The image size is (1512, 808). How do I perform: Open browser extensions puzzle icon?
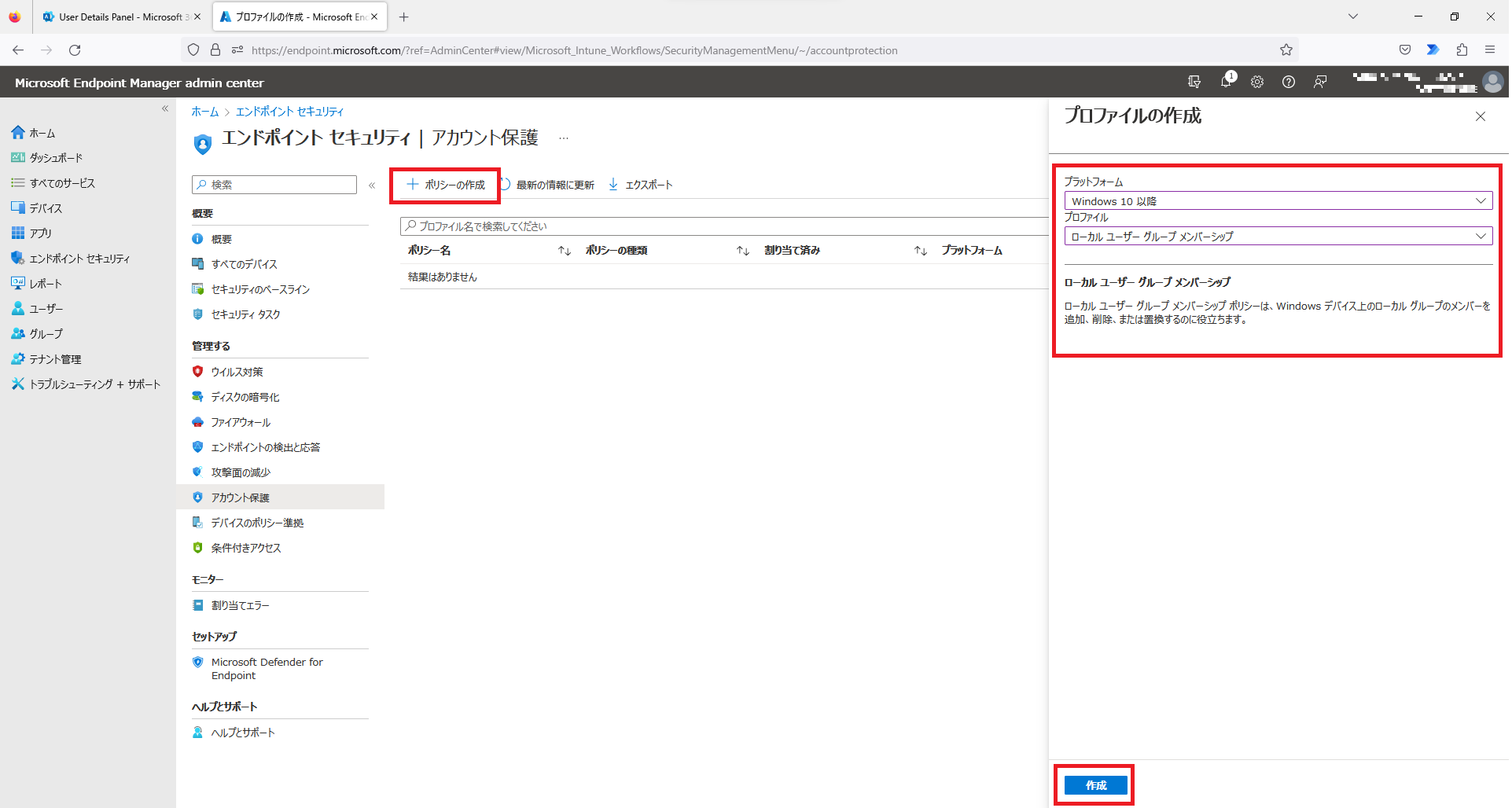tap(1462, 50)
